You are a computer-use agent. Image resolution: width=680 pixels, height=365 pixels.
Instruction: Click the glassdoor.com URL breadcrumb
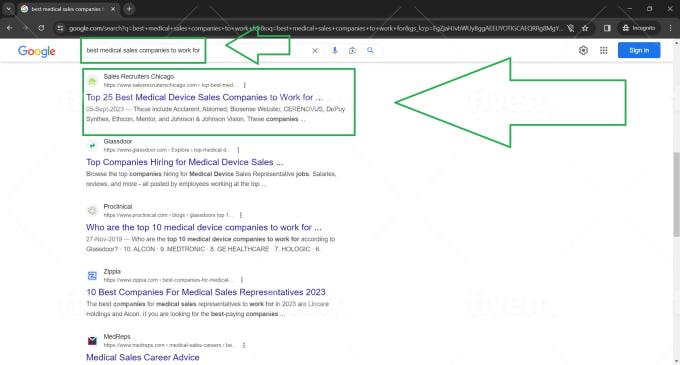point(167,150)
